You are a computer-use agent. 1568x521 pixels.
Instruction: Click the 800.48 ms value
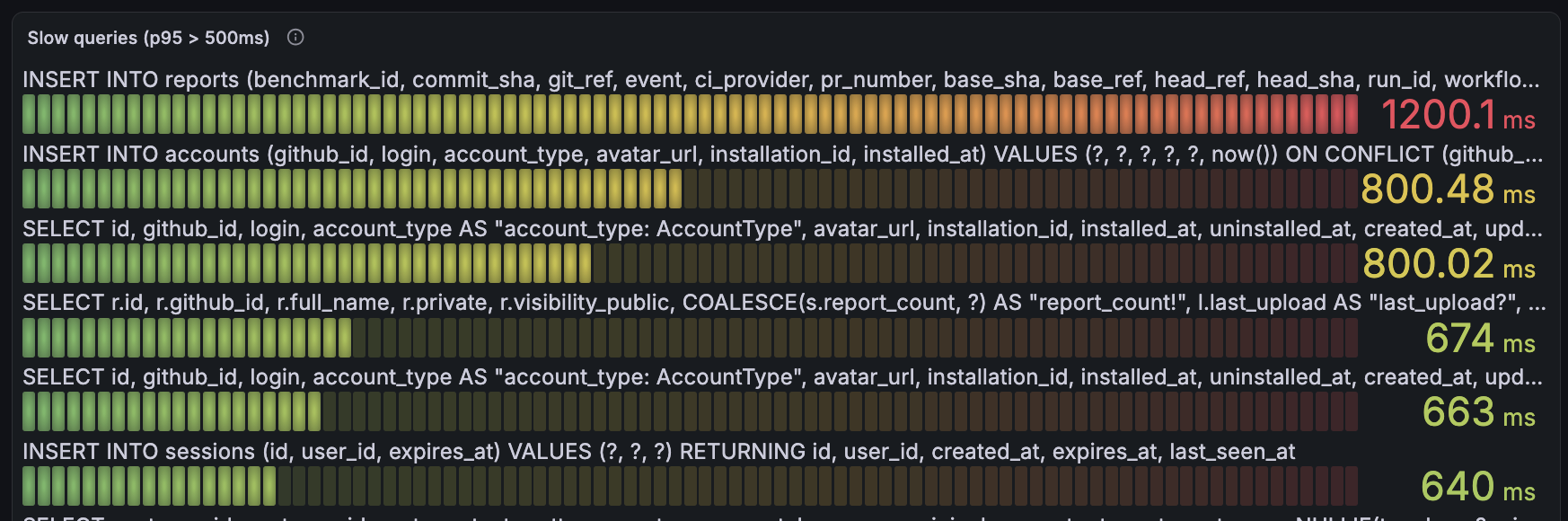[x=1449, y=190]
